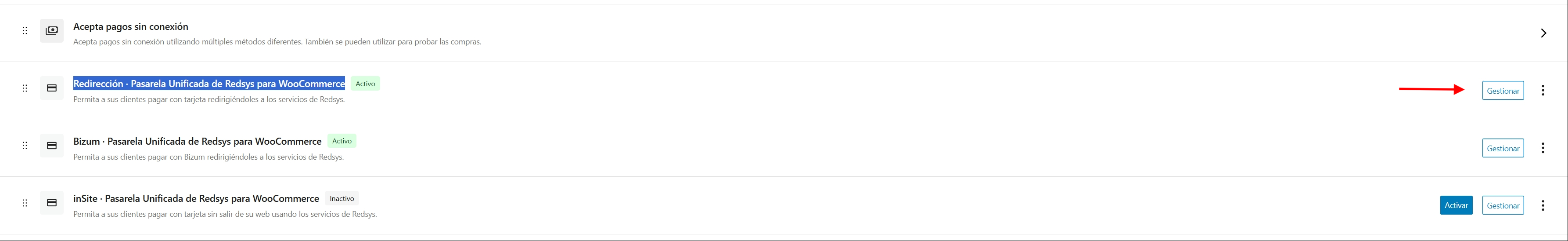This screenshot has height=241, width=1568.
Task: Click the inSite gateway title text
Action: coord(196,198)
